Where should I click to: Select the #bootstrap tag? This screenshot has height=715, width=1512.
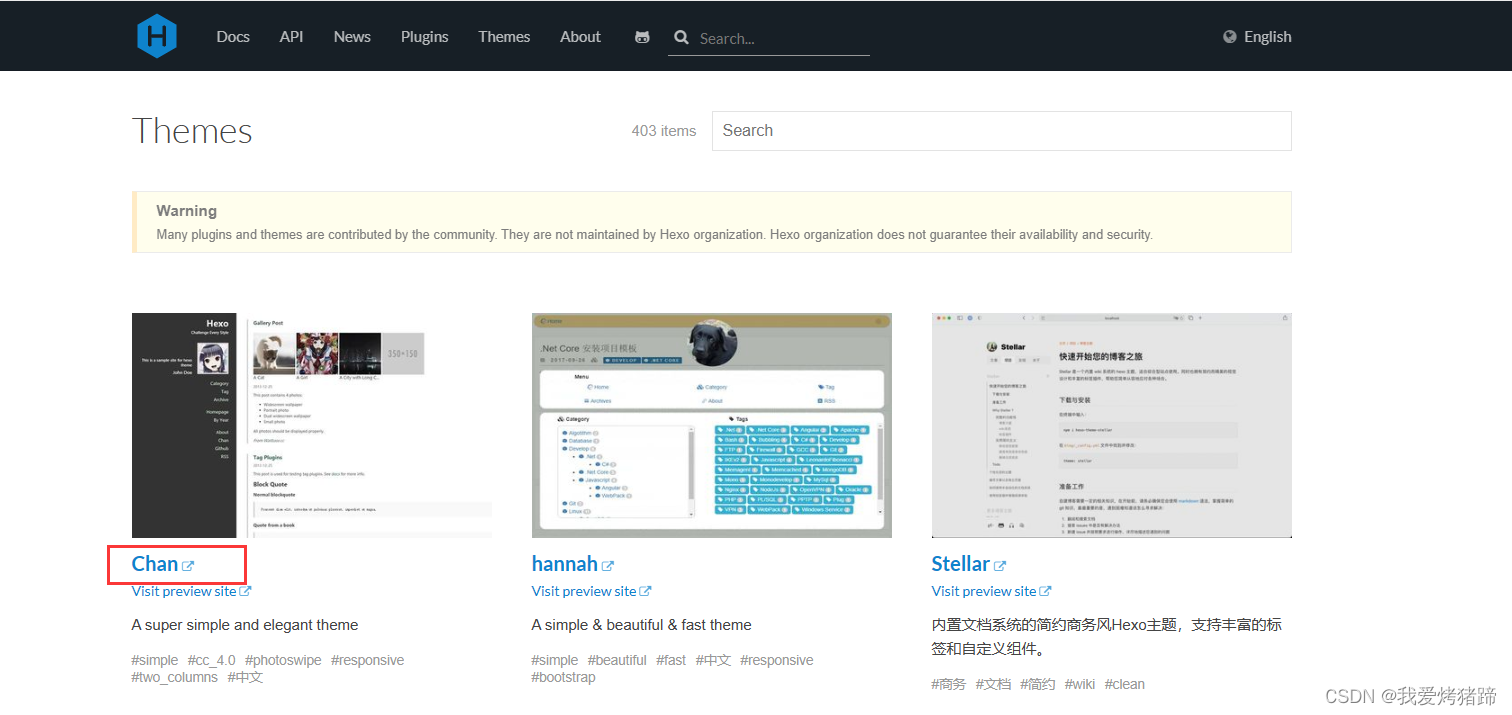[563, 677]
